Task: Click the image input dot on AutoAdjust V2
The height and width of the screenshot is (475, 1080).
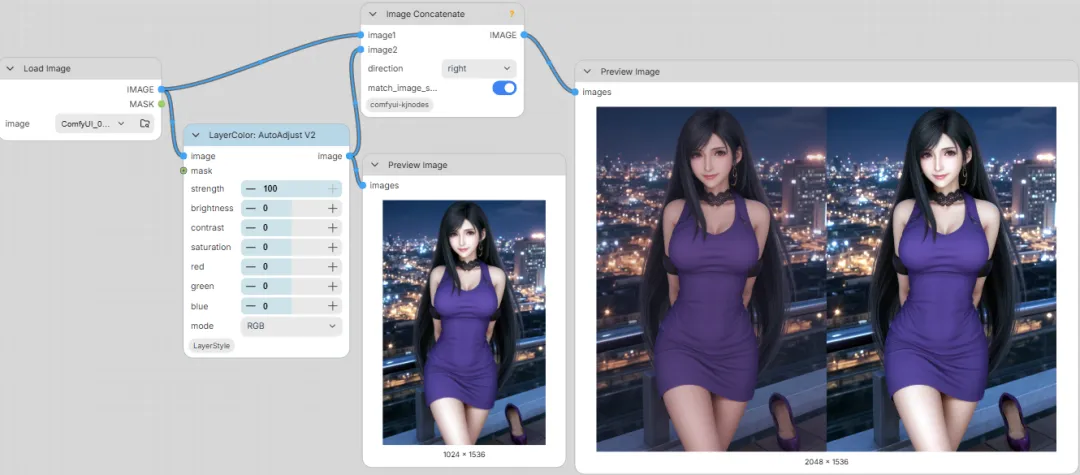Action: point(183,156)
